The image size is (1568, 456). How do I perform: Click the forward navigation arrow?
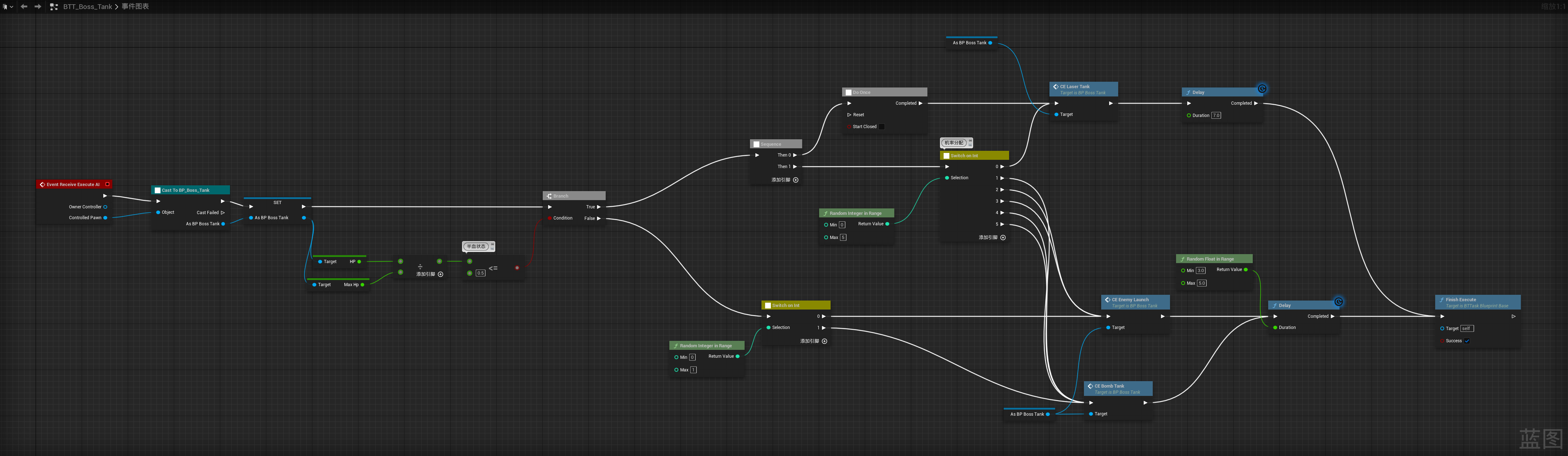38,7
